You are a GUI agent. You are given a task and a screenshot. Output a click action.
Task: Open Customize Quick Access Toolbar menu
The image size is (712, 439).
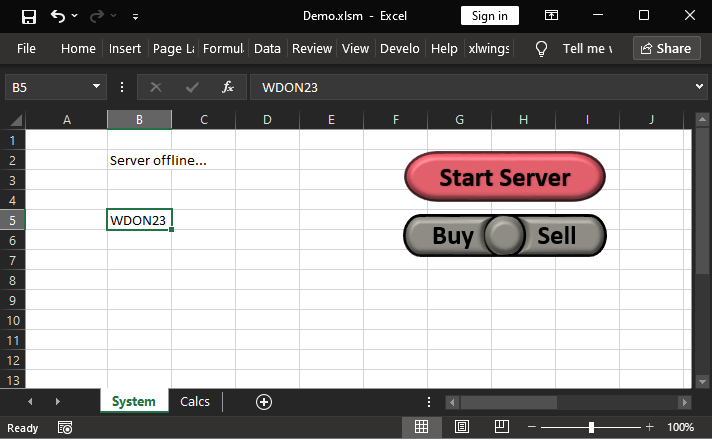pyautogui.click(x=135, y=17)
